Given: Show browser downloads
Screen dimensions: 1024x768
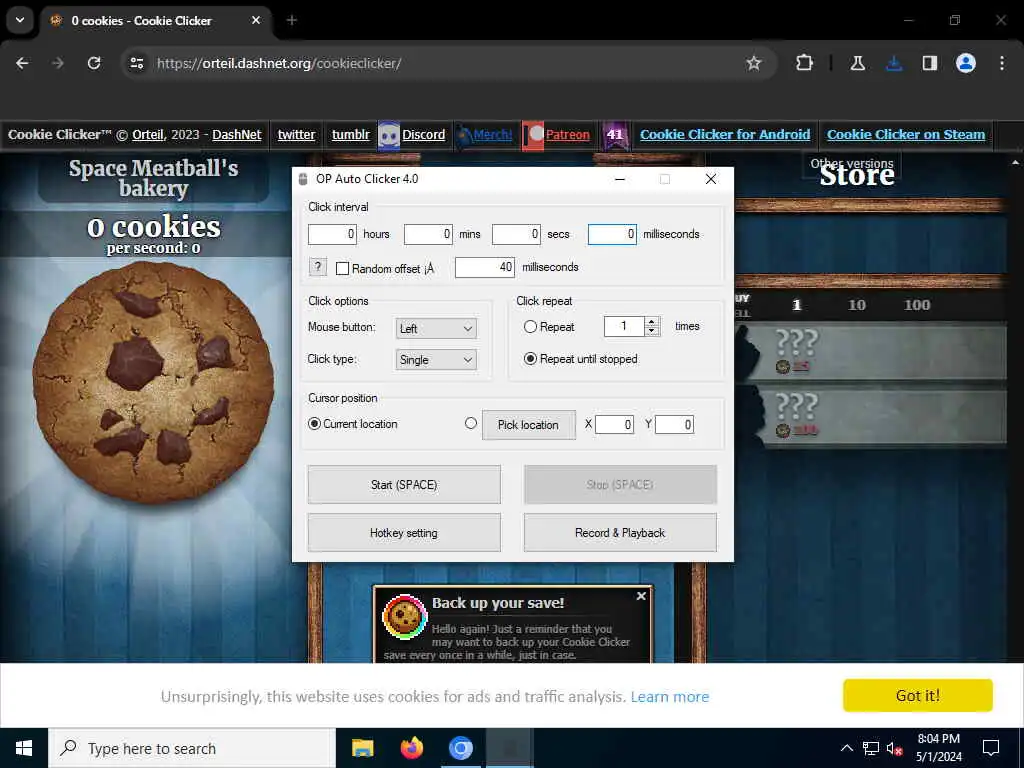Looking at the screenshot, I should 894,63.
